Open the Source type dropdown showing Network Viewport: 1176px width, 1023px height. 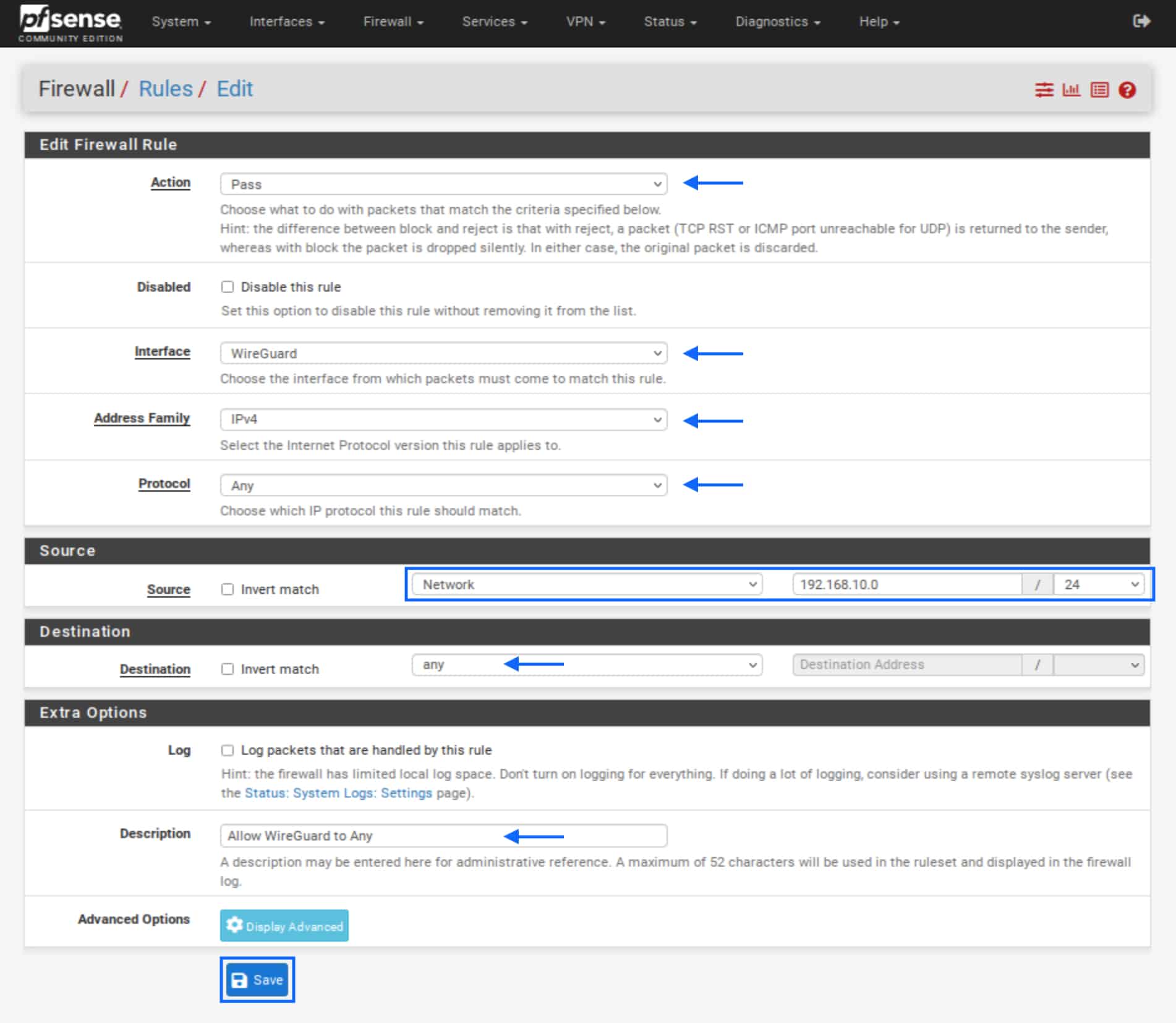[587, 584]
